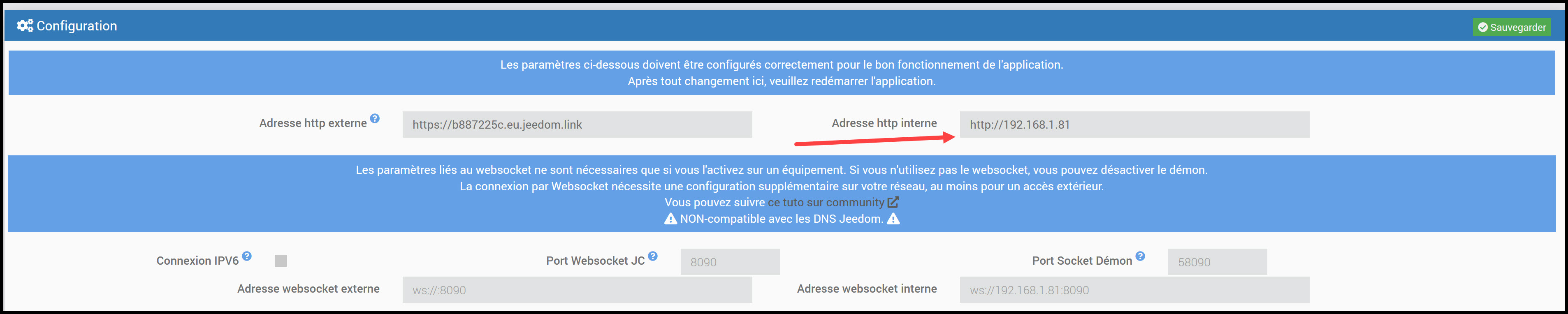This screenshot has height=314, width=1568.
Task: Click the Sauvegarder save button
Action: [1511, 28]
